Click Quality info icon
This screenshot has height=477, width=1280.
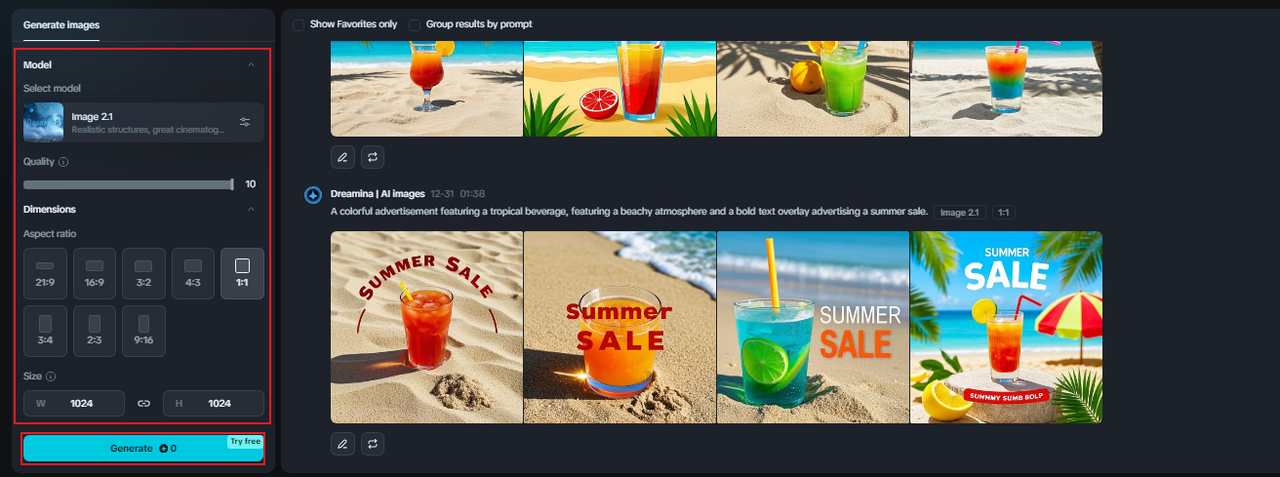coord(63,161)
